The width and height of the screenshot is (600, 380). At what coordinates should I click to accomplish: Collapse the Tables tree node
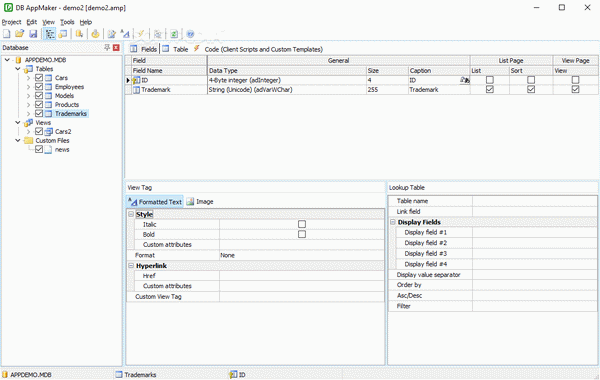click(18, 69)
